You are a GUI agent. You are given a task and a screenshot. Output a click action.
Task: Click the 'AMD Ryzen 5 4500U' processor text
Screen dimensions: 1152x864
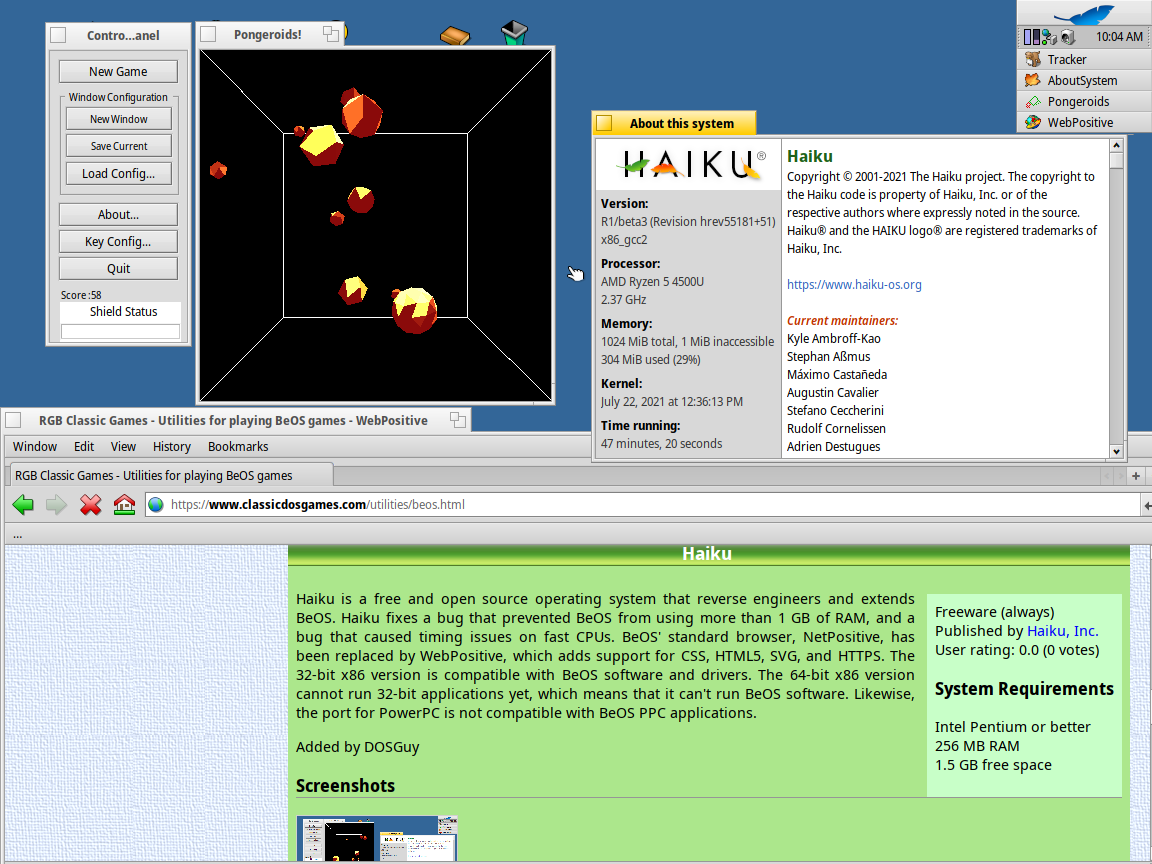[x=652, y=281]
